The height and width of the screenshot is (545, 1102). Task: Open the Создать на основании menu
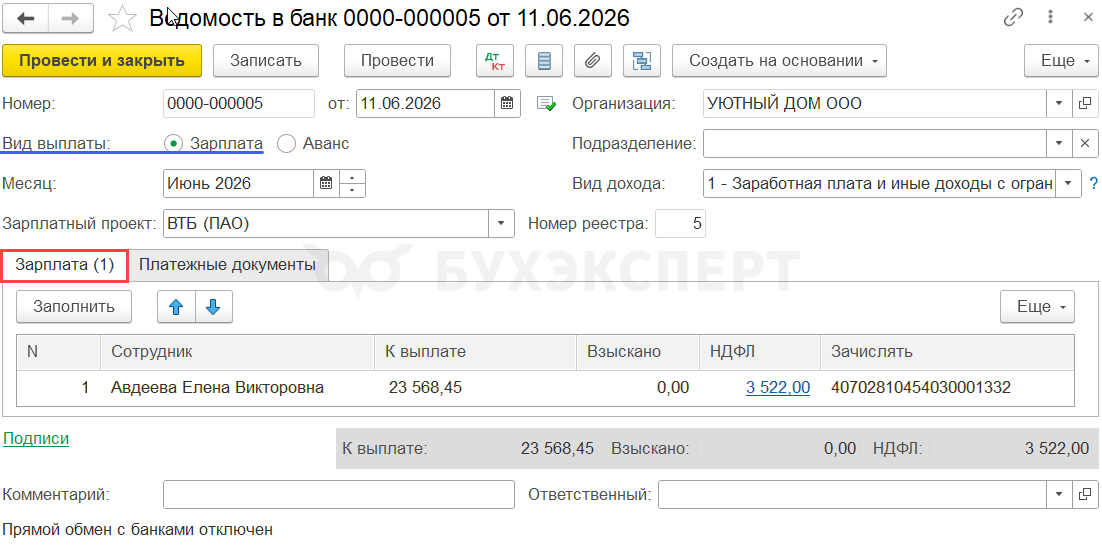tap(779, 61)
